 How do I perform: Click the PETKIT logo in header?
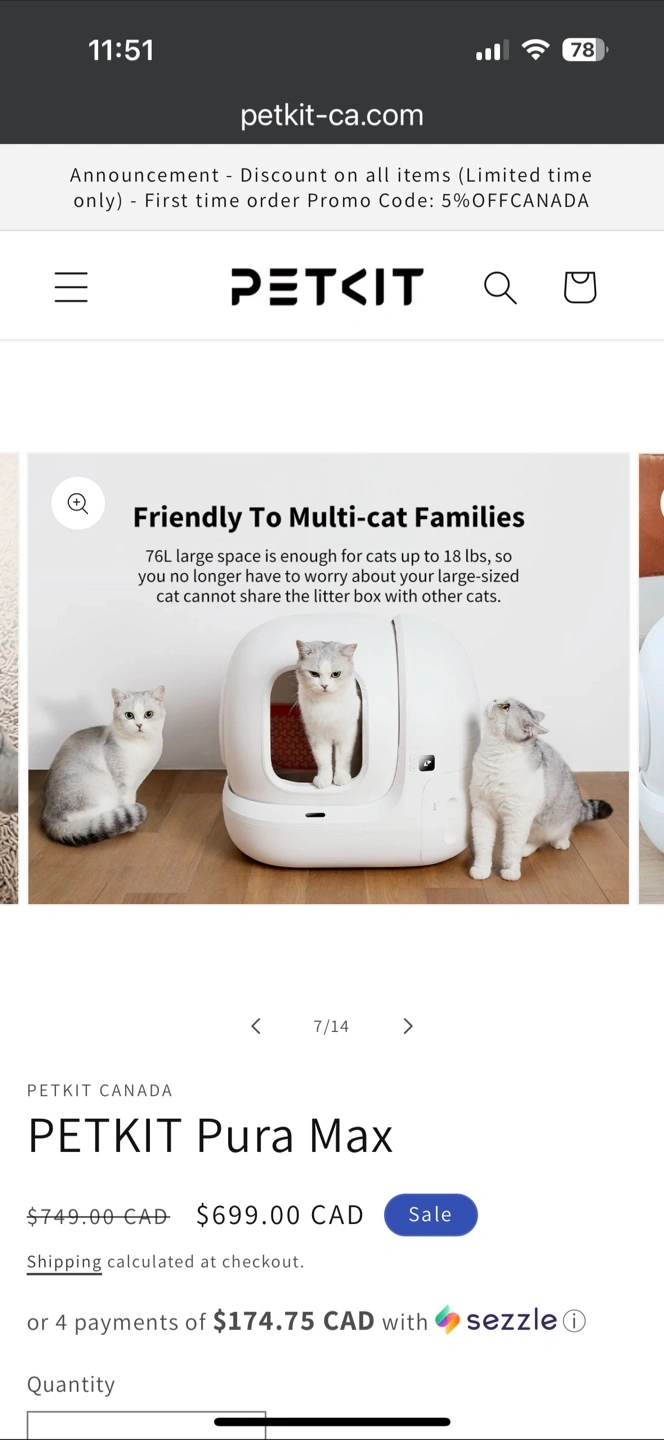(x=327, y=287)
